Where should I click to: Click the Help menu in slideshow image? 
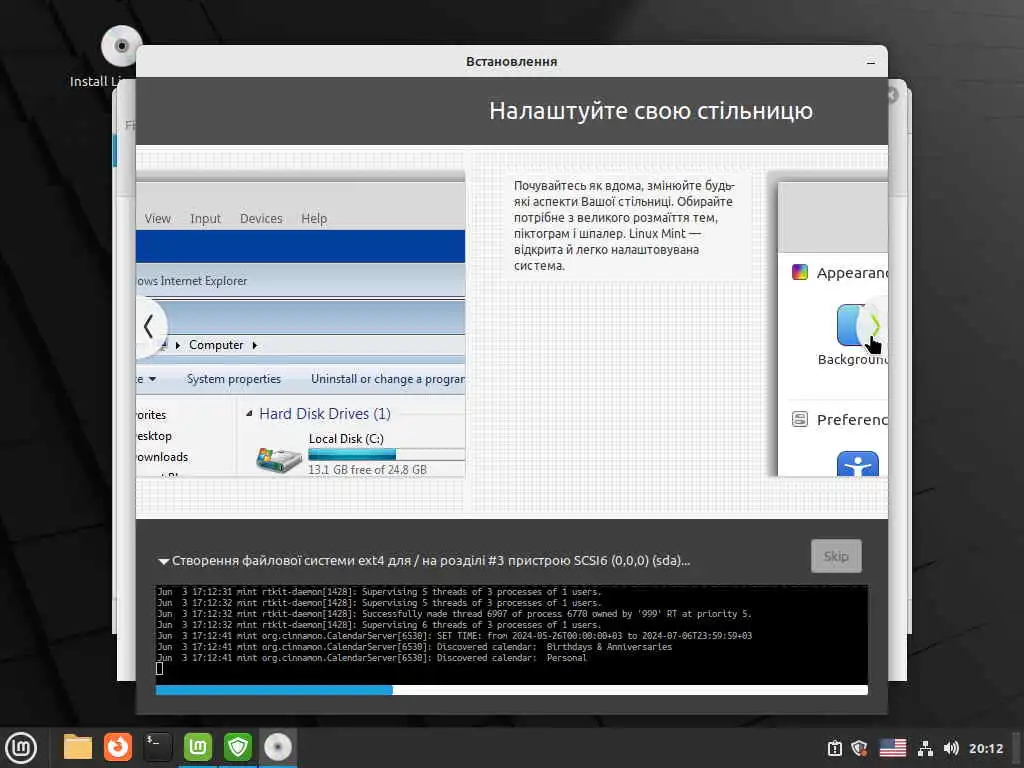pos(314,219)
